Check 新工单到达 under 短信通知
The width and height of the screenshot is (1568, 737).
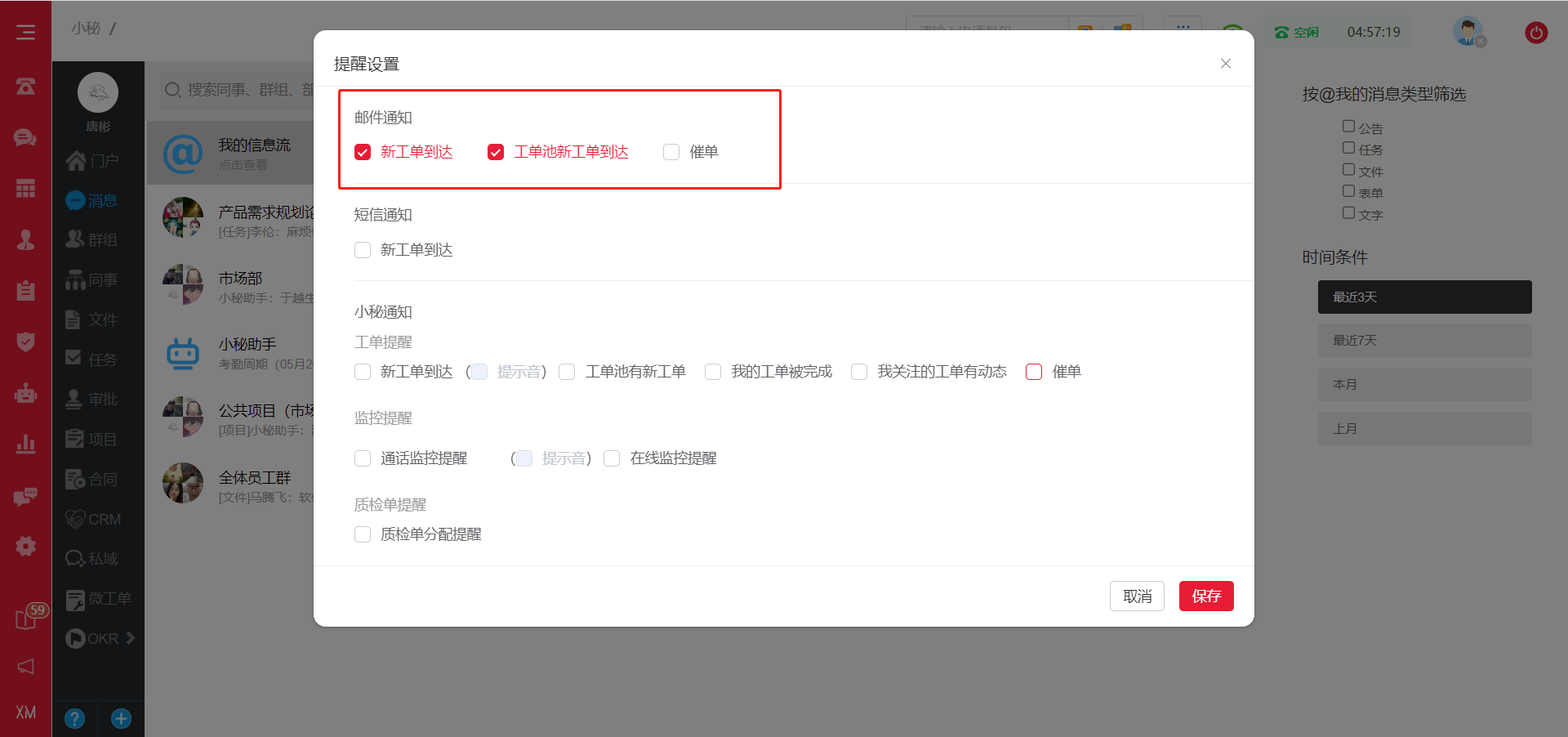363,250
